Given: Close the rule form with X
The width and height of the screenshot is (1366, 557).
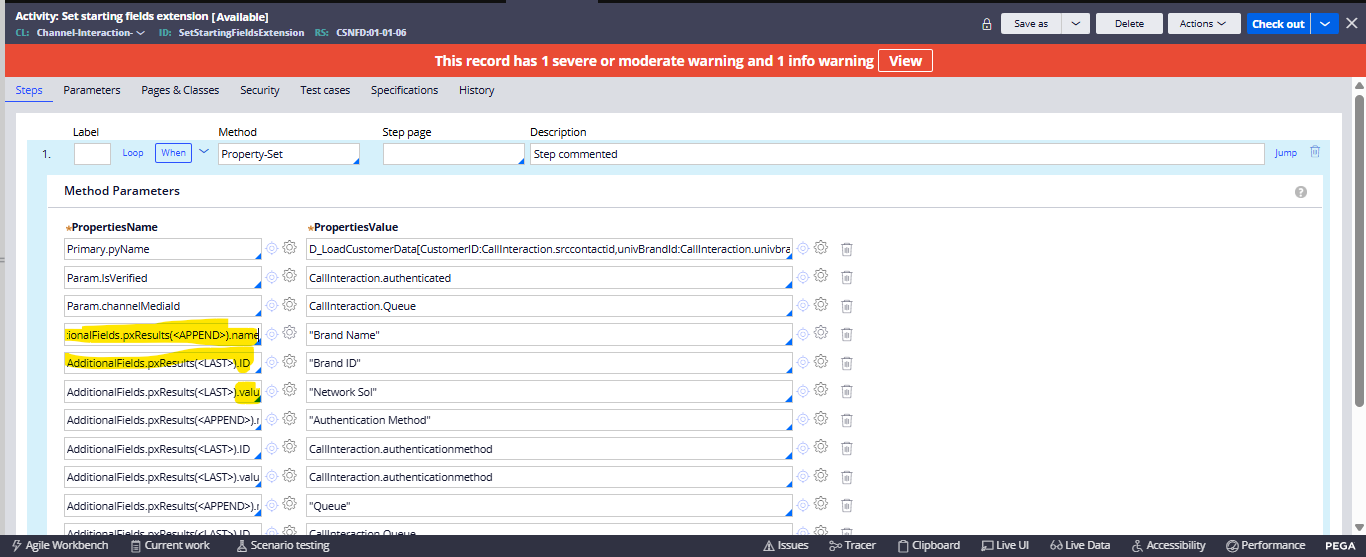Looking at the screenshot, I should 1352,24.
